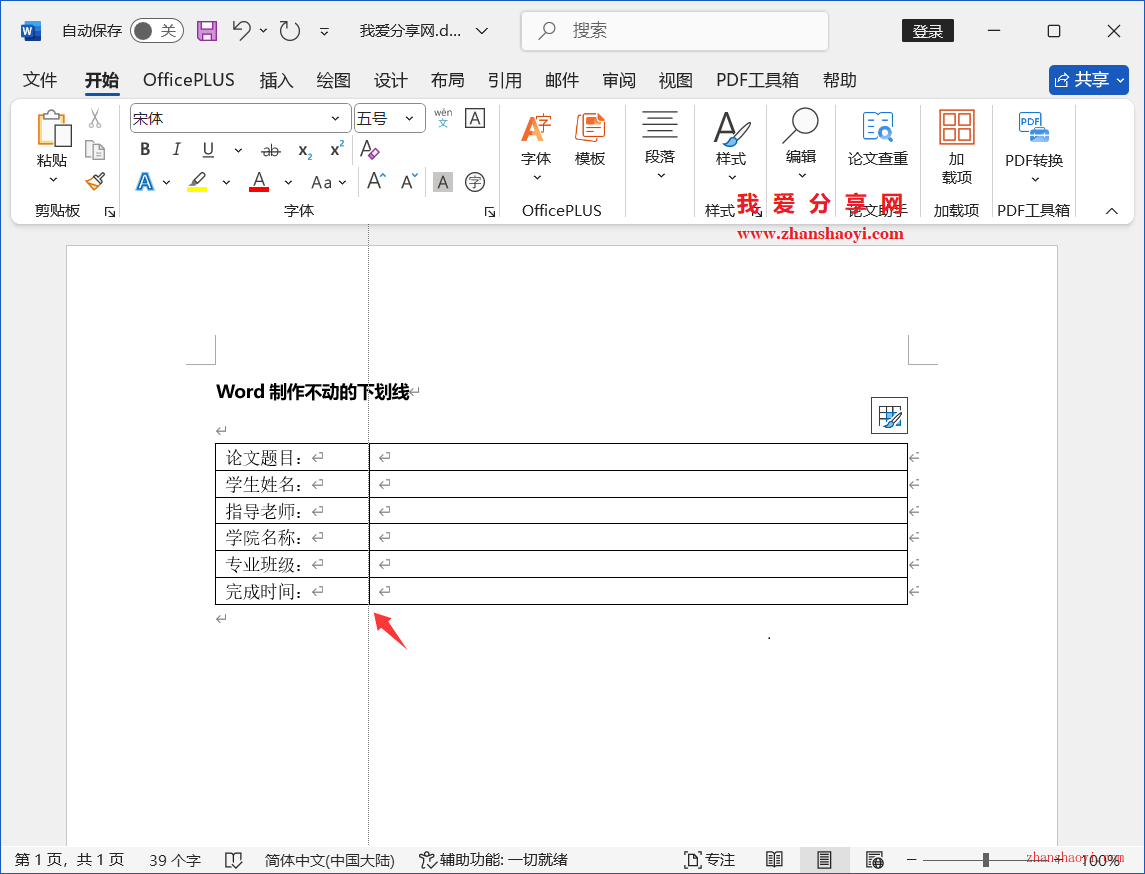
Task: Collapse the ribbon with chevron arrow
Action: pyautogui.click(x=1111, y=211)
